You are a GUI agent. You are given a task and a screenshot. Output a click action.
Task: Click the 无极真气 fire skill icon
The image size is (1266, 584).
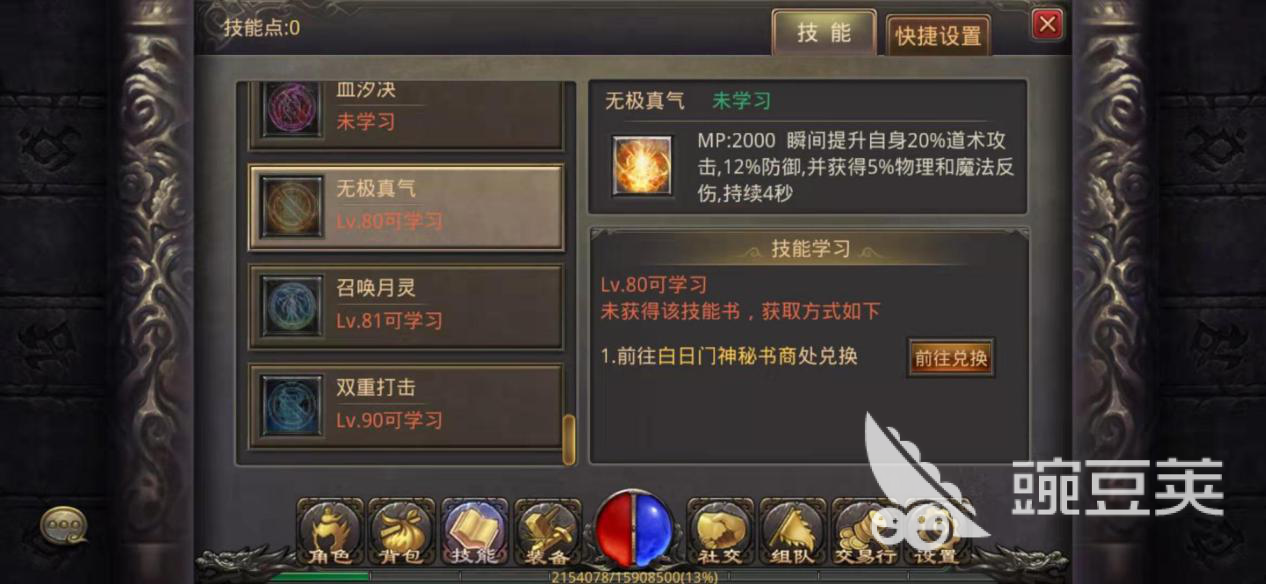point(644,165)
